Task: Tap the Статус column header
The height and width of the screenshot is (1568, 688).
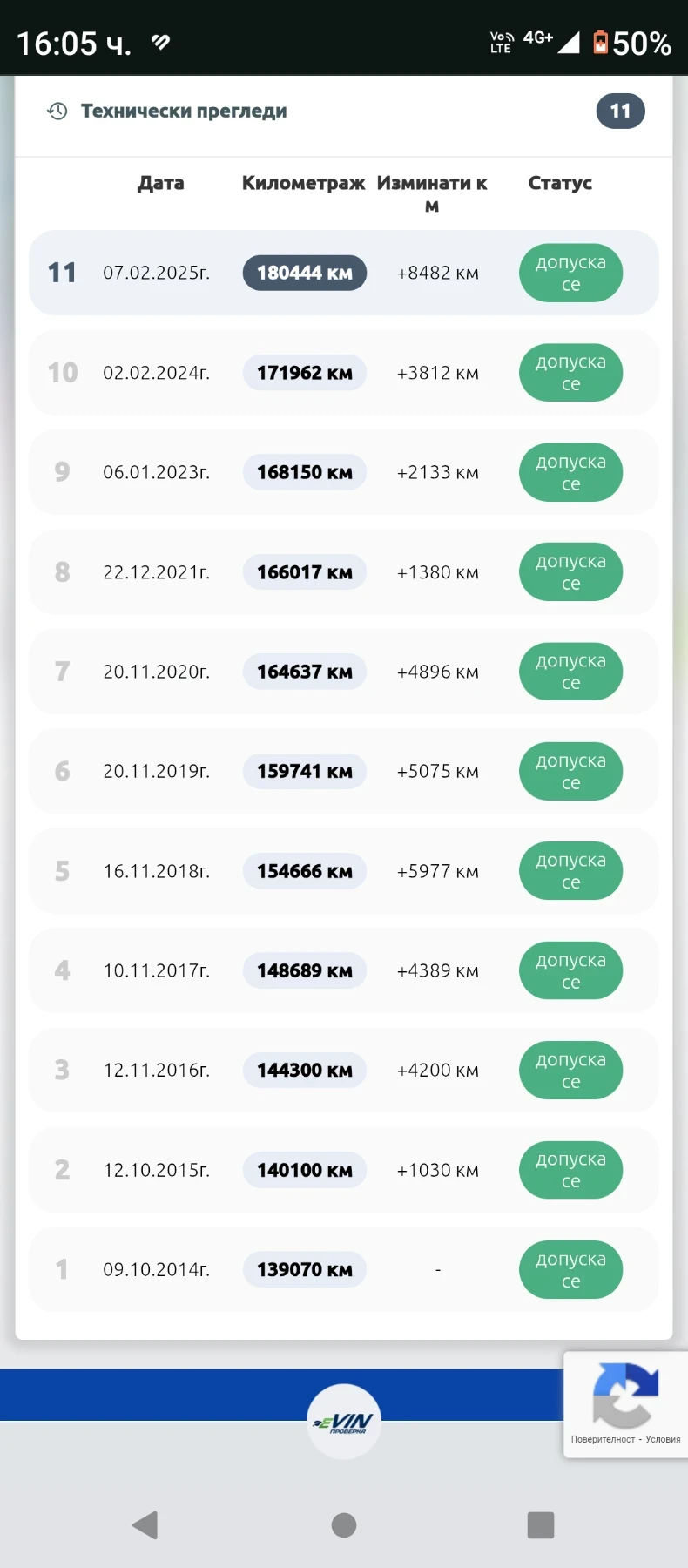Action: pos(560,183)
